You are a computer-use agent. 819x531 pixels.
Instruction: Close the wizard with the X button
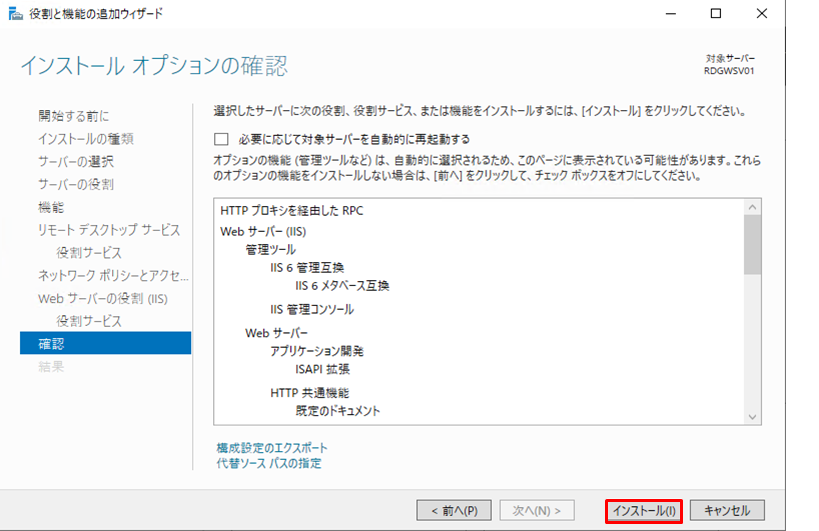point(761,14)
